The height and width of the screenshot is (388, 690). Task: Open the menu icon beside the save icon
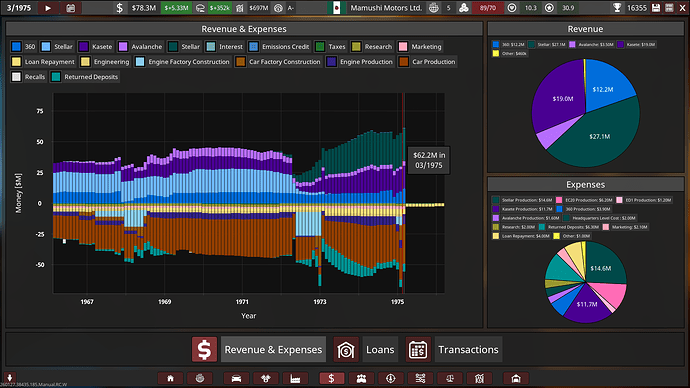point(669,8)
